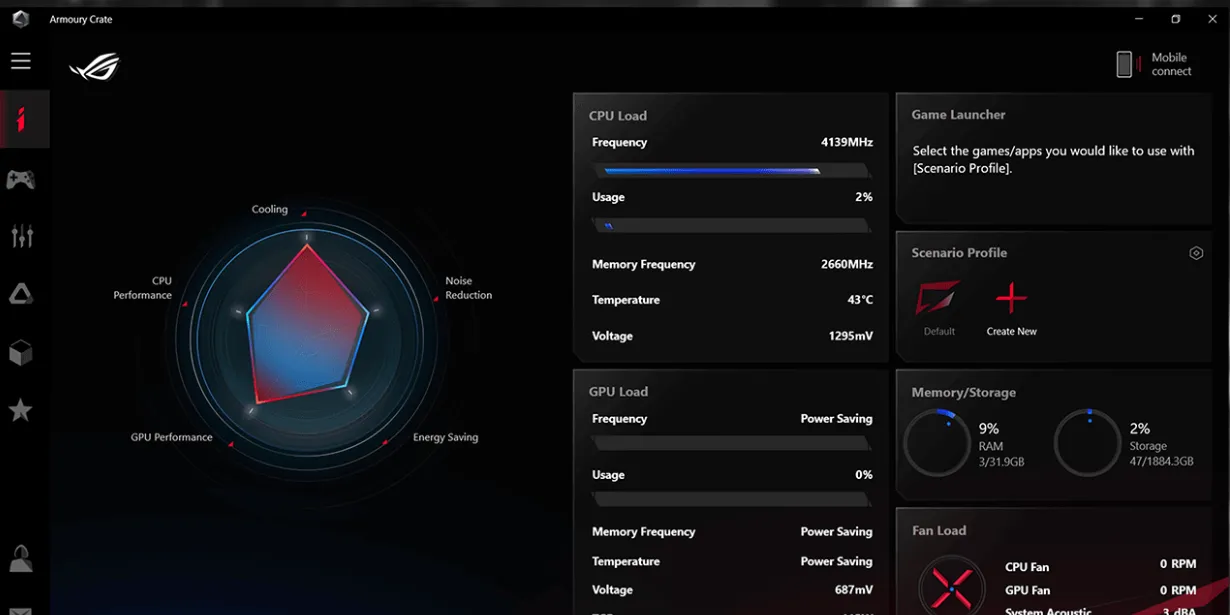
Task: Click the Noise Reduction radar label
Action: pos(469,288)
